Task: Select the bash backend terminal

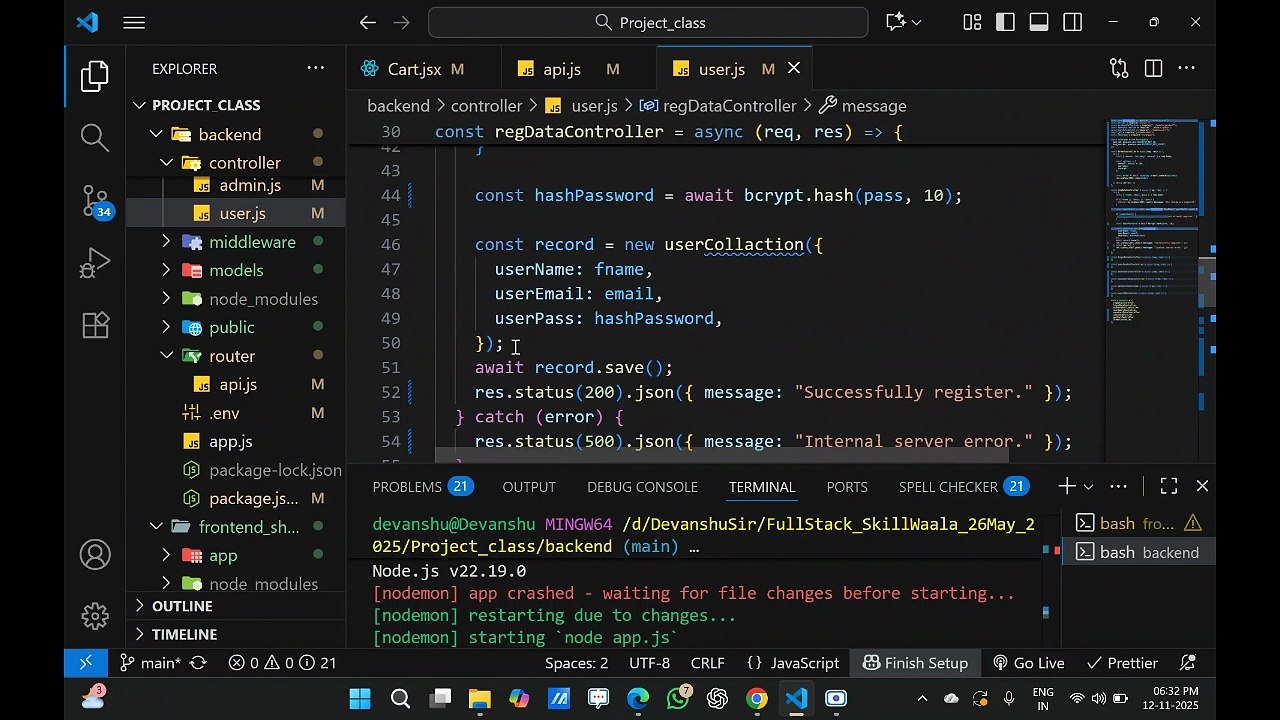Action: (1138, 552)
